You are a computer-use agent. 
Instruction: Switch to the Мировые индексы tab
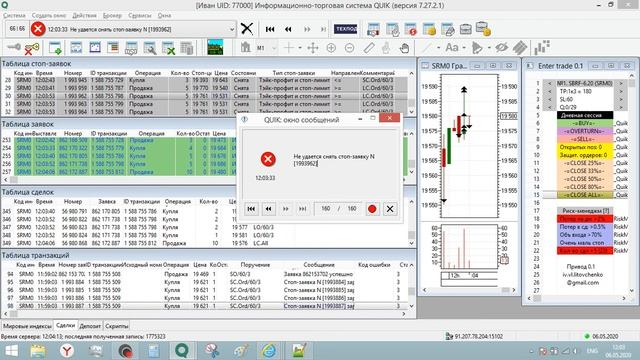point(27,326)
